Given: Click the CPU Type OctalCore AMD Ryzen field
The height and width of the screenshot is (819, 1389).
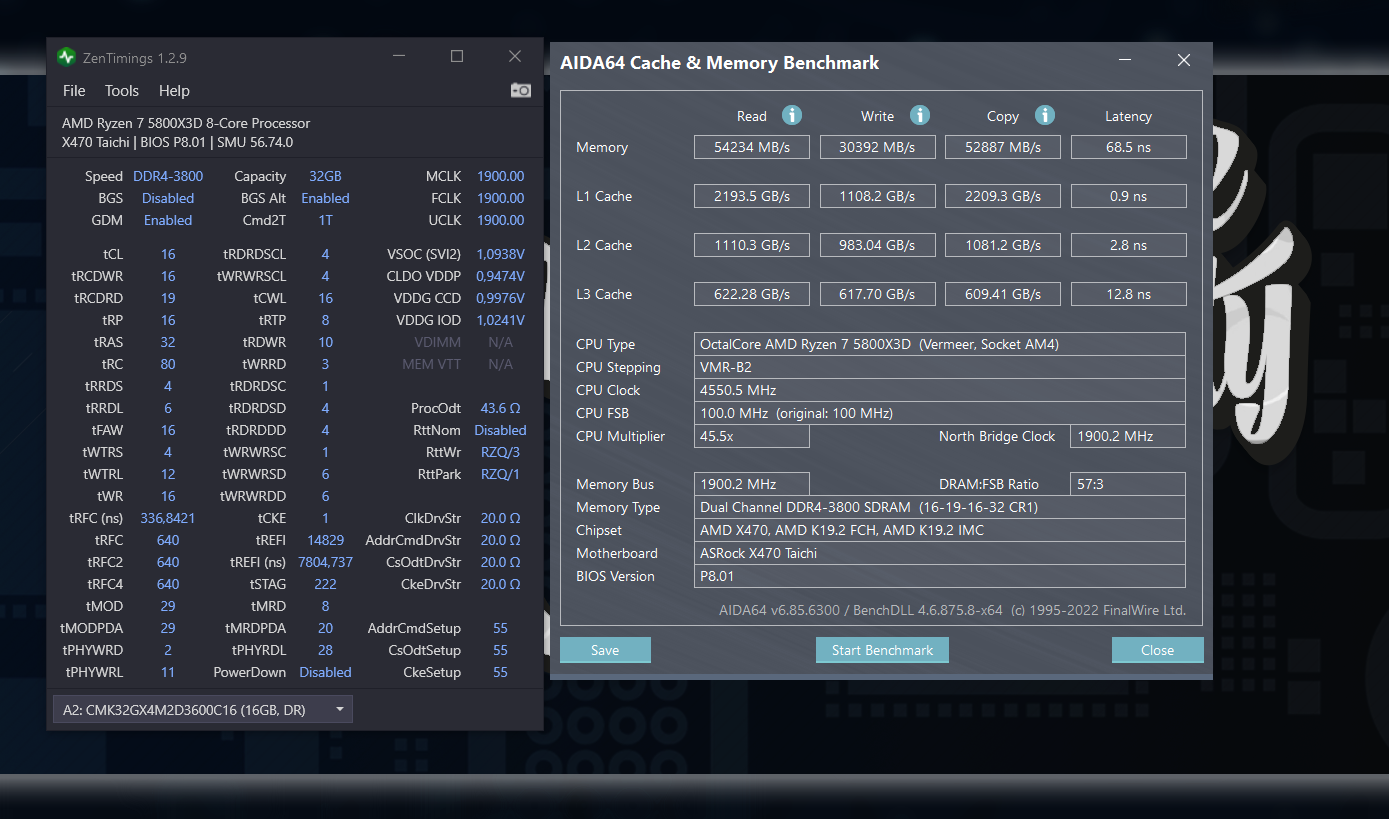Looking at the screenshot, I should tap(940, 344).
